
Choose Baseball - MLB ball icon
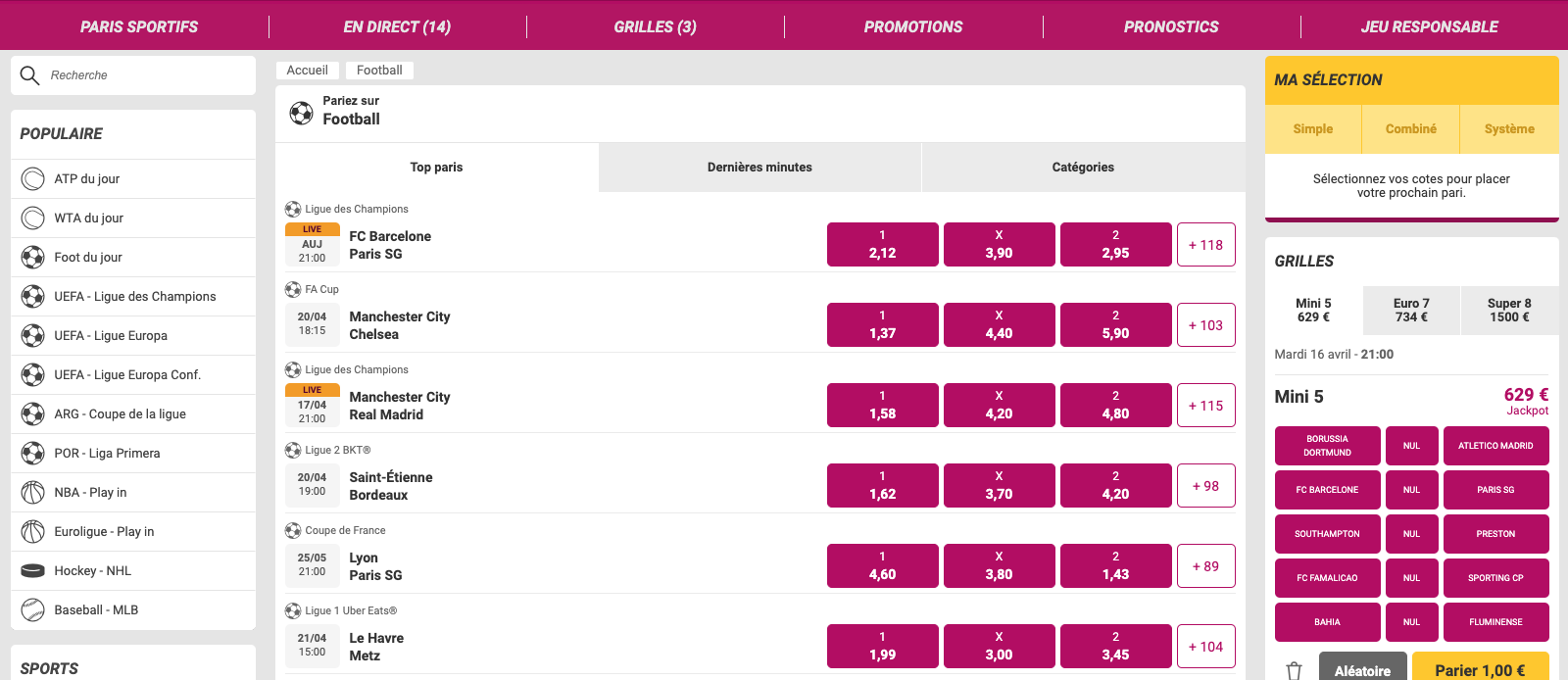point(33,609)
